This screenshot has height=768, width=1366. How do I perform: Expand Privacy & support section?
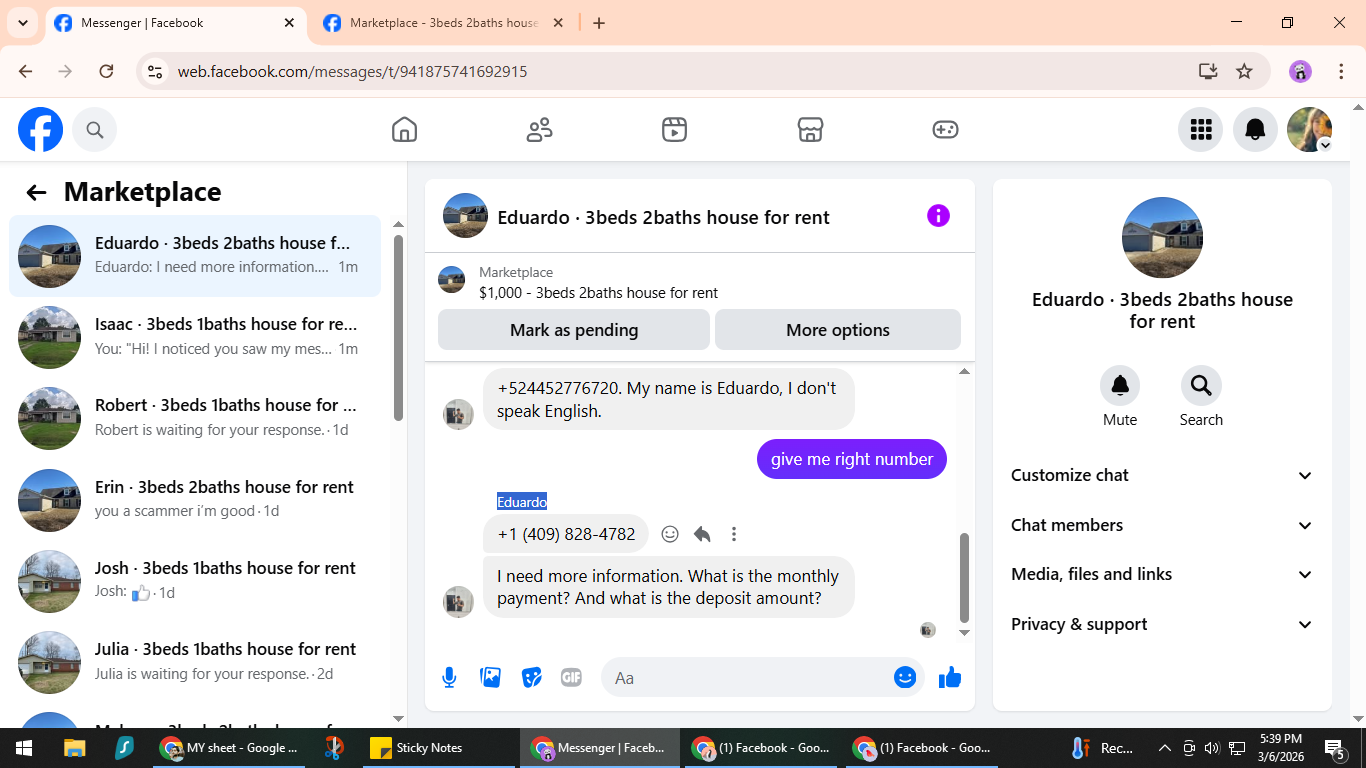click(1162, 624)
